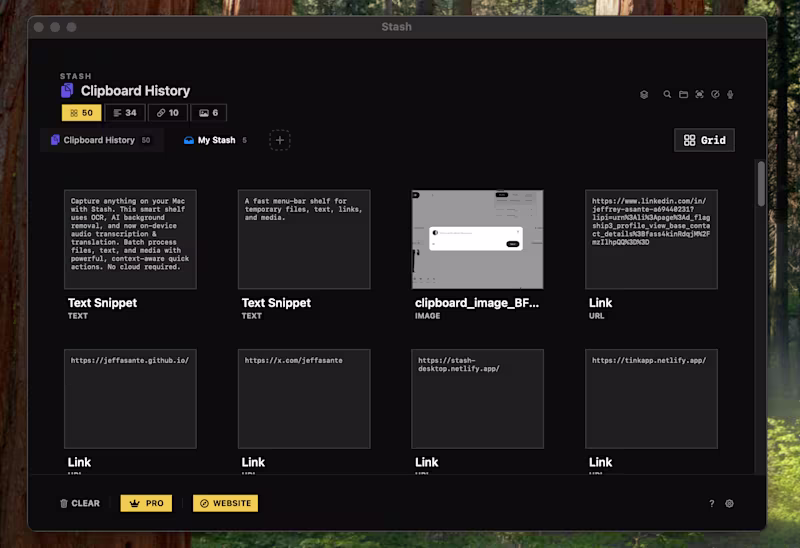Select the tinkapp.netlify.app link card
800x548 pixels.
coord(651,399)
